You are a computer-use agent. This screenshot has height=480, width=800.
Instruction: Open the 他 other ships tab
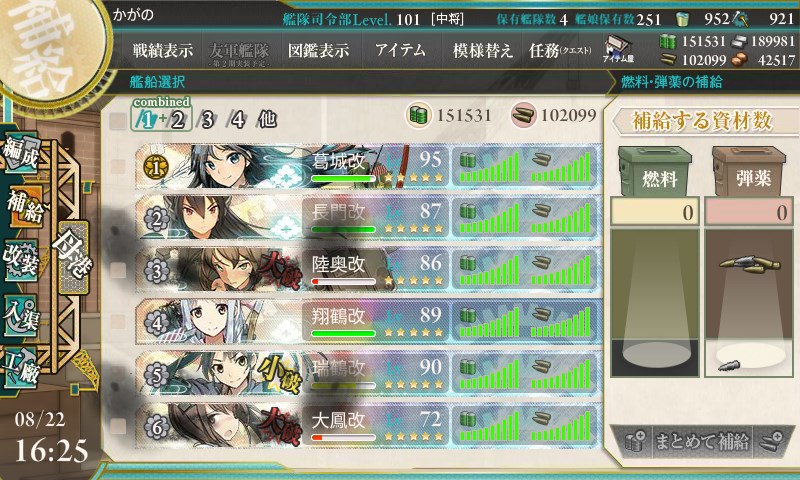point(267,120)
